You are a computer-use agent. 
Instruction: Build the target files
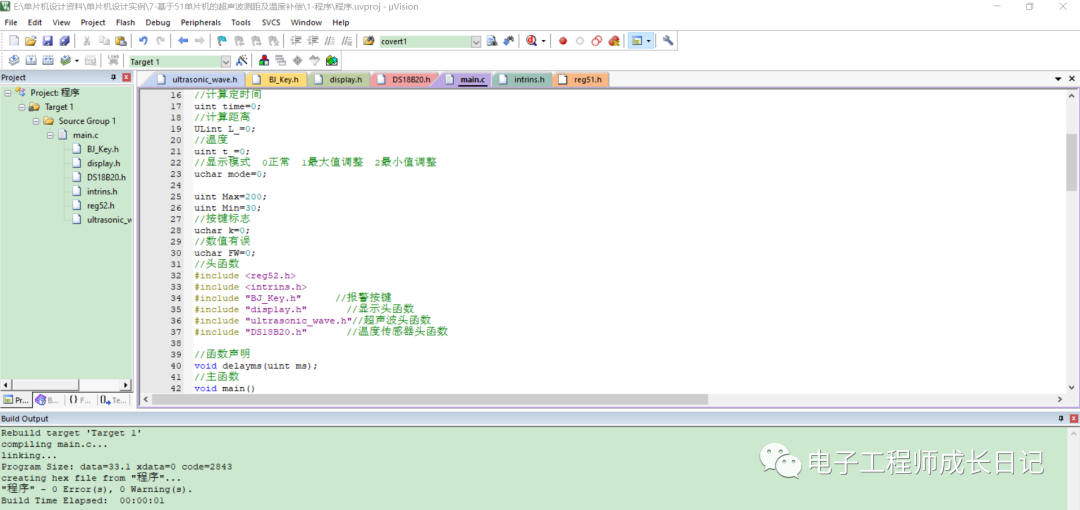coord(30,61)
